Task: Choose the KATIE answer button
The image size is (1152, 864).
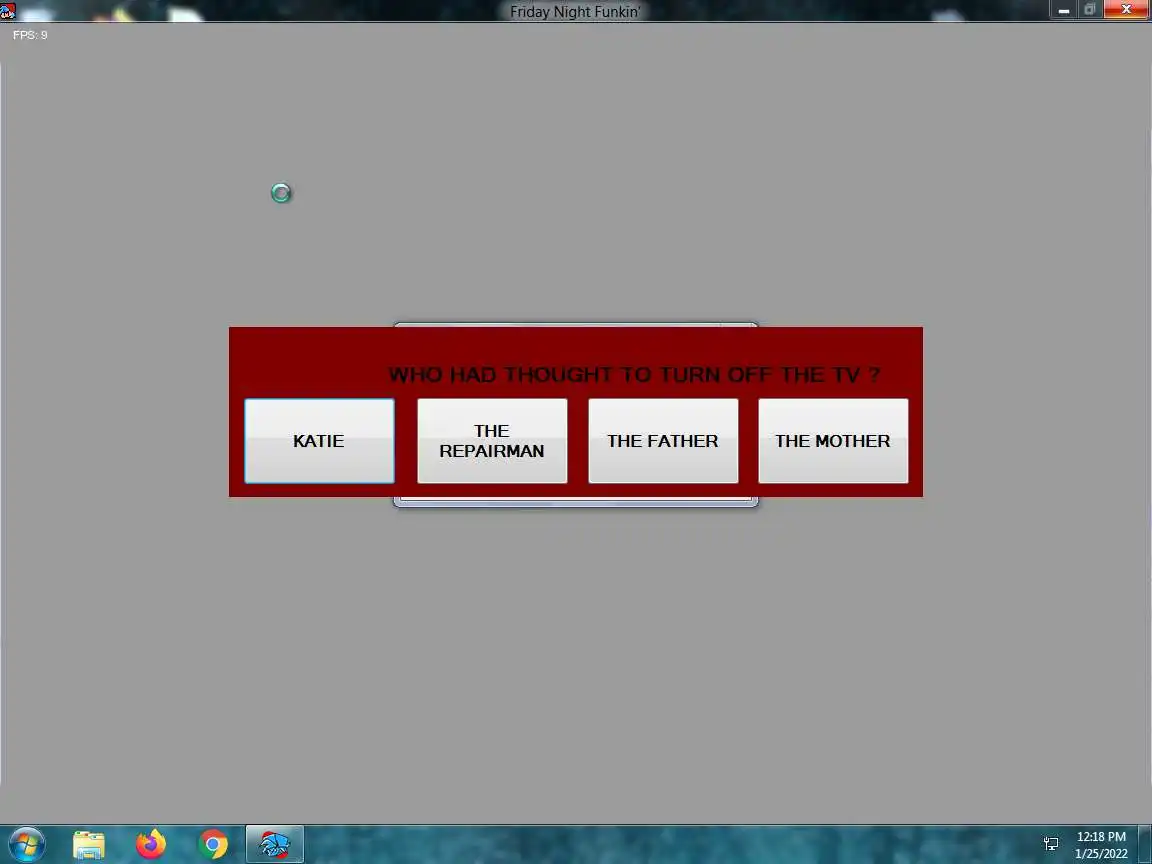Action: click(x=319, y=441)
